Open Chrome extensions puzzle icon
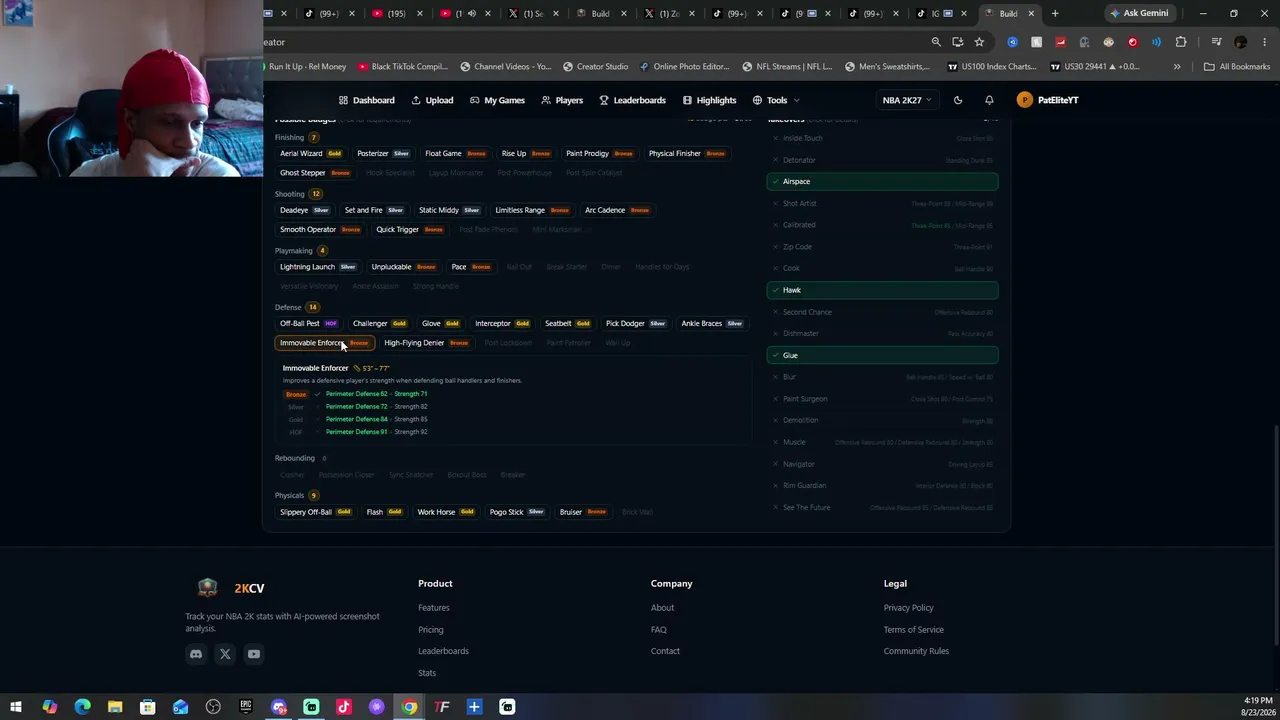This screenshot has height=720, width=1280. click(1181, 42)
